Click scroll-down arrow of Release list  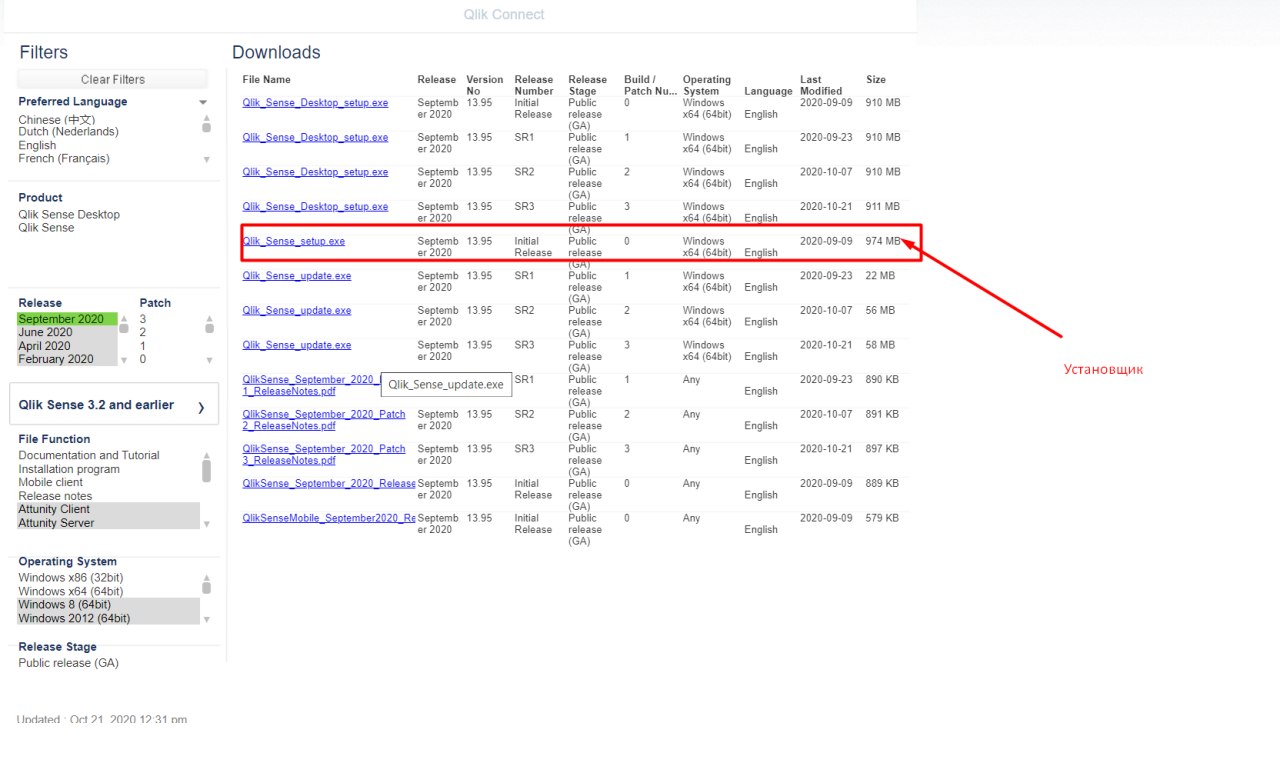click(x=124, y=360)
